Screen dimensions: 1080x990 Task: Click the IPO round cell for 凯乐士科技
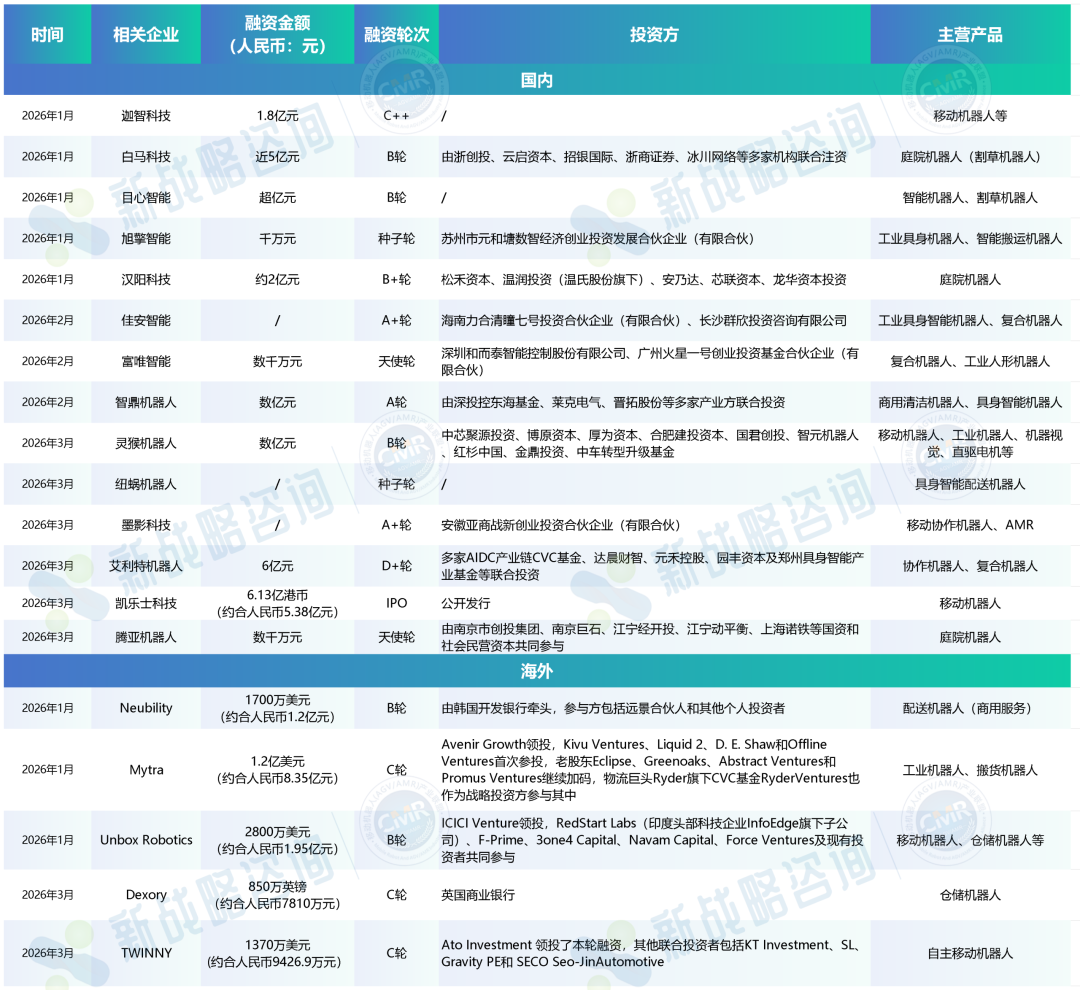click(x=397, y=603)
